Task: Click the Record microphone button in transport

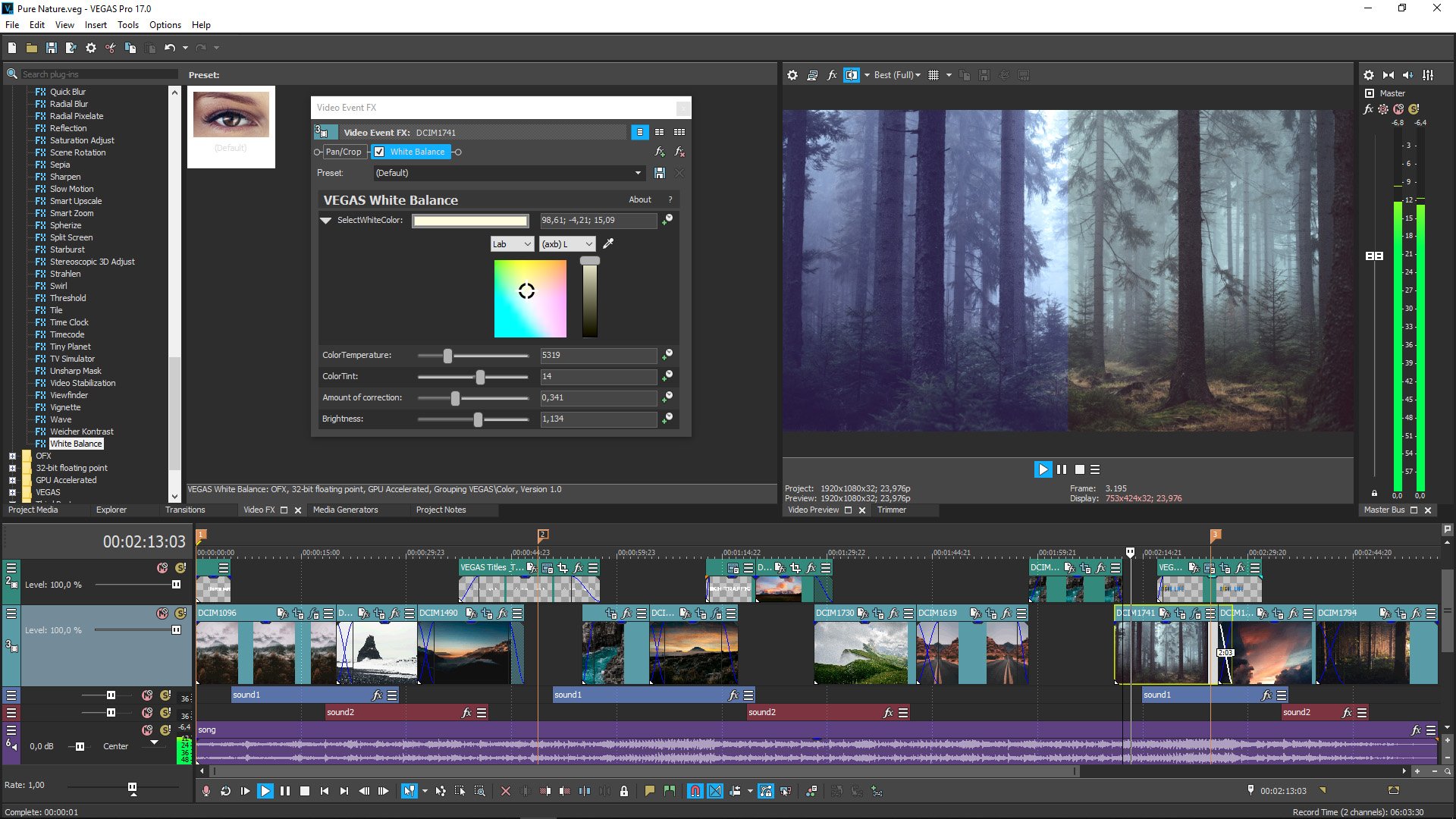Action: click(206, 791)
